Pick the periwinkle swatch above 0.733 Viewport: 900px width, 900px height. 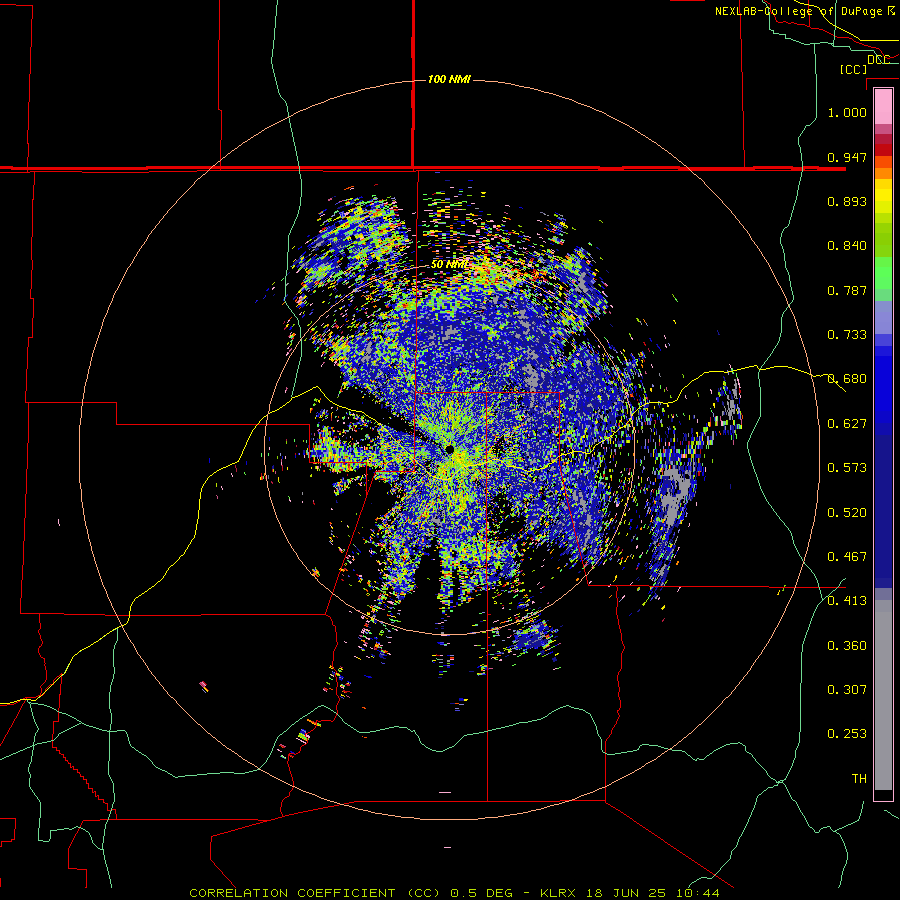[x=883, y=318]
